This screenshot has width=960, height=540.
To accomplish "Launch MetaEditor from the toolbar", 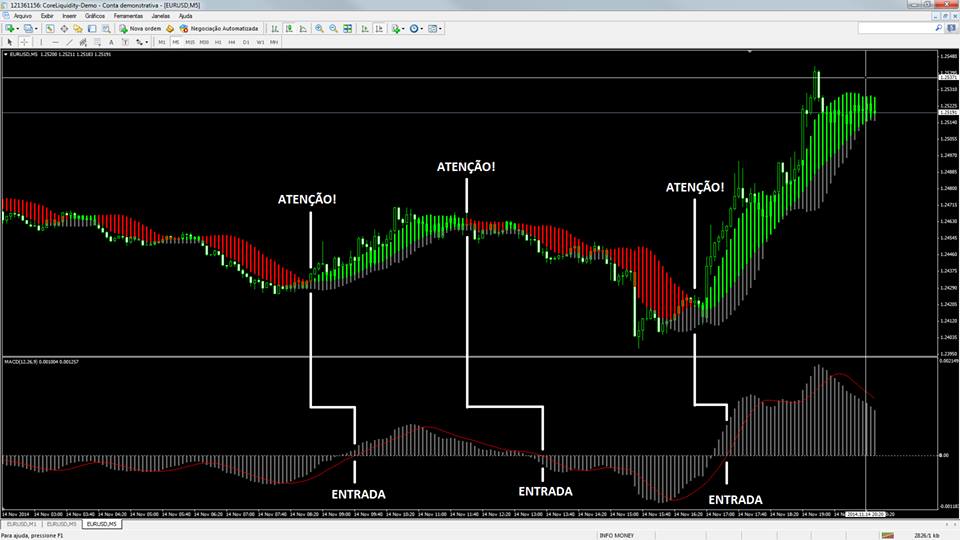I will pyautogui.click(x=170, y=28).
